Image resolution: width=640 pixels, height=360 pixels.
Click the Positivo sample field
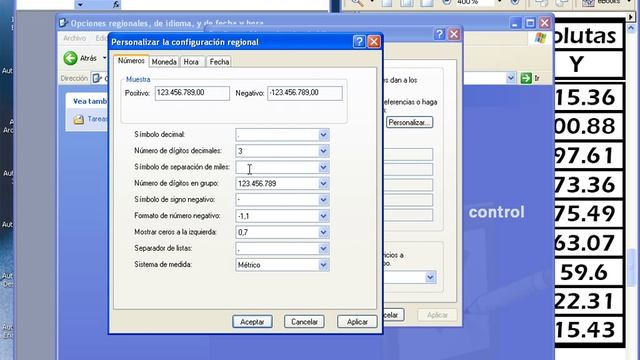coord(192,93)
